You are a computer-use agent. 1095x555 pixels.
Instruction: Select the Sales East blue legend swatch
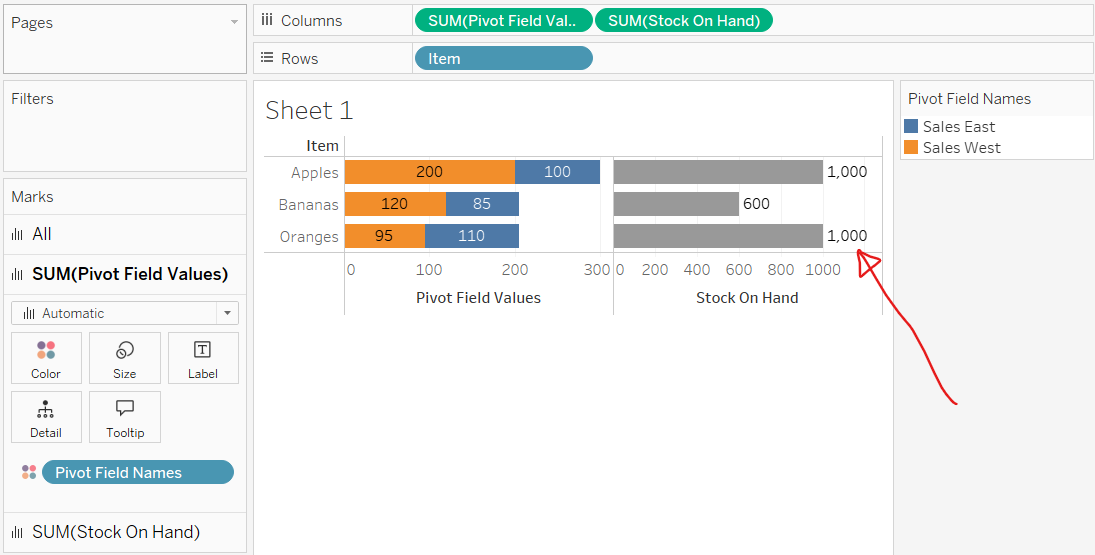[x=911, y=126]
